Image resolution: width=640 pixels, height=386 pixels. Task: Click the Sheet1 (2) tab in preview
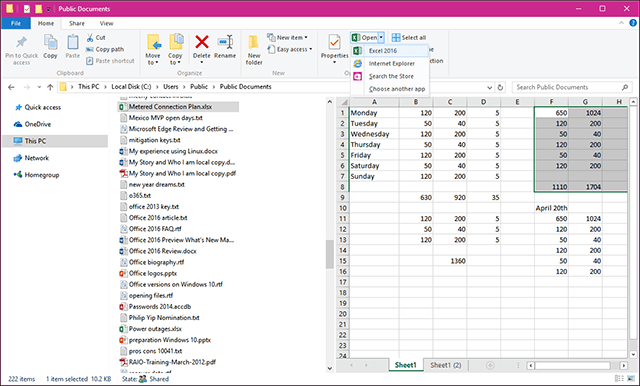click(446, 365)
